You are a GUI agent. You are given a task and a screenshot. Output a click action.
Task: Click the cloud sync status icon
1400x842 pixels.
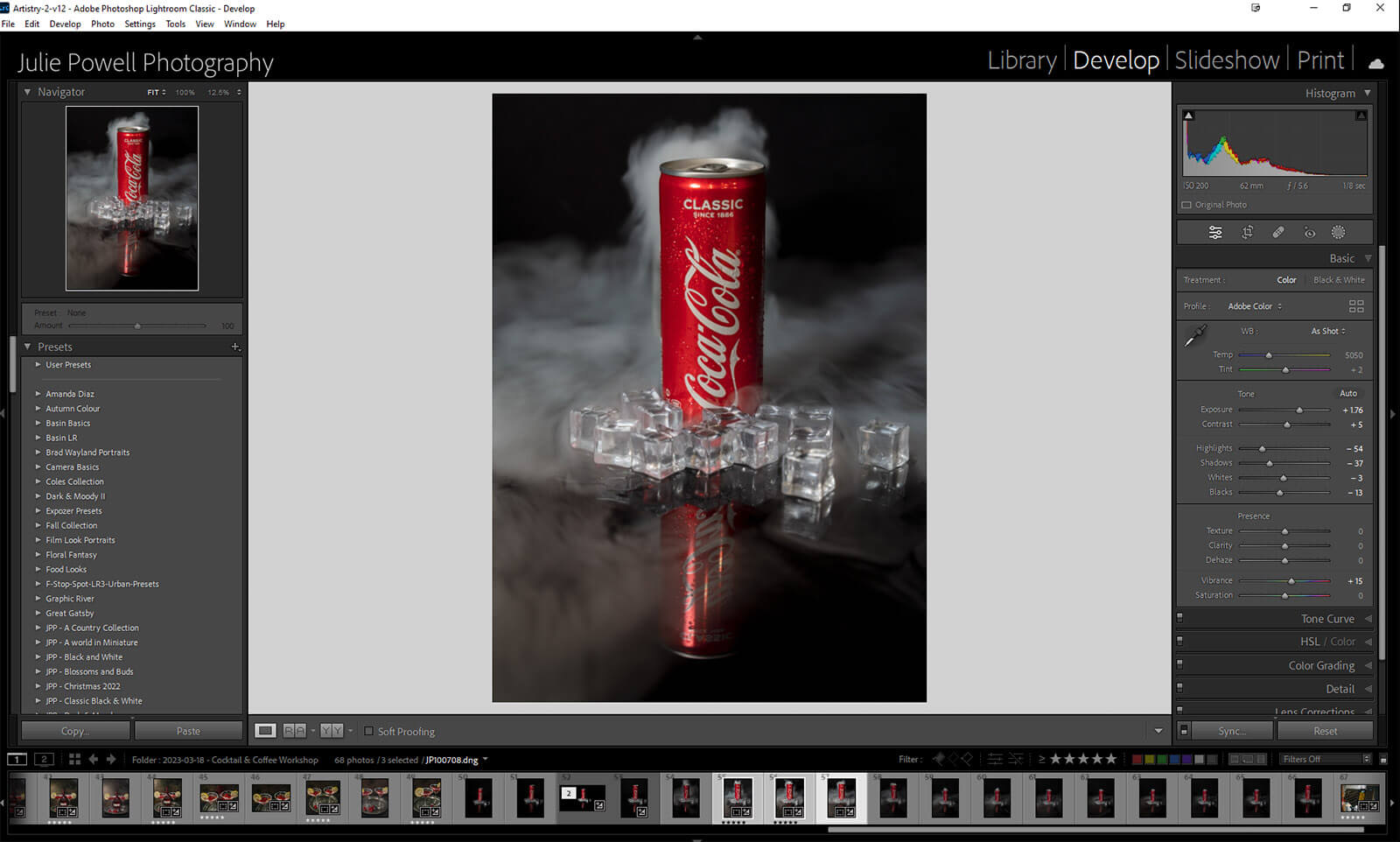tap(1376, 63)
